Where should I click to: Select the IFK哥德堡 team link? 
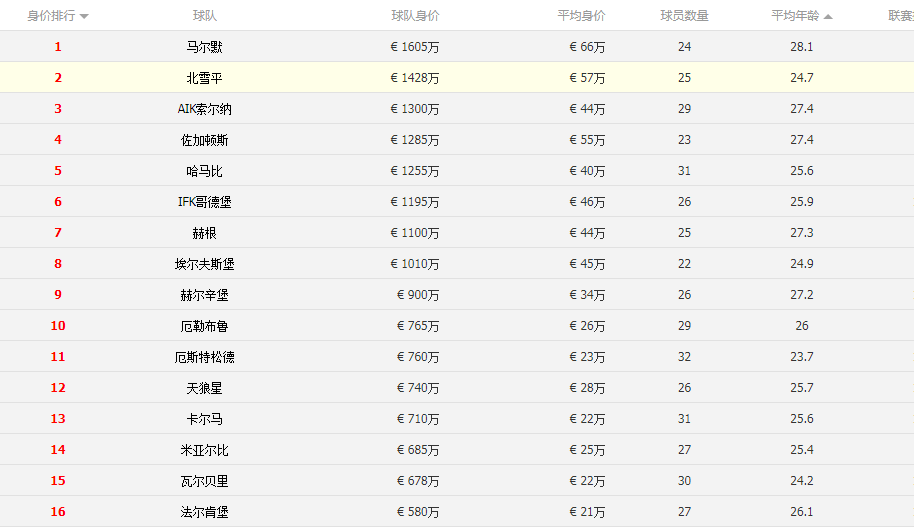204,202
